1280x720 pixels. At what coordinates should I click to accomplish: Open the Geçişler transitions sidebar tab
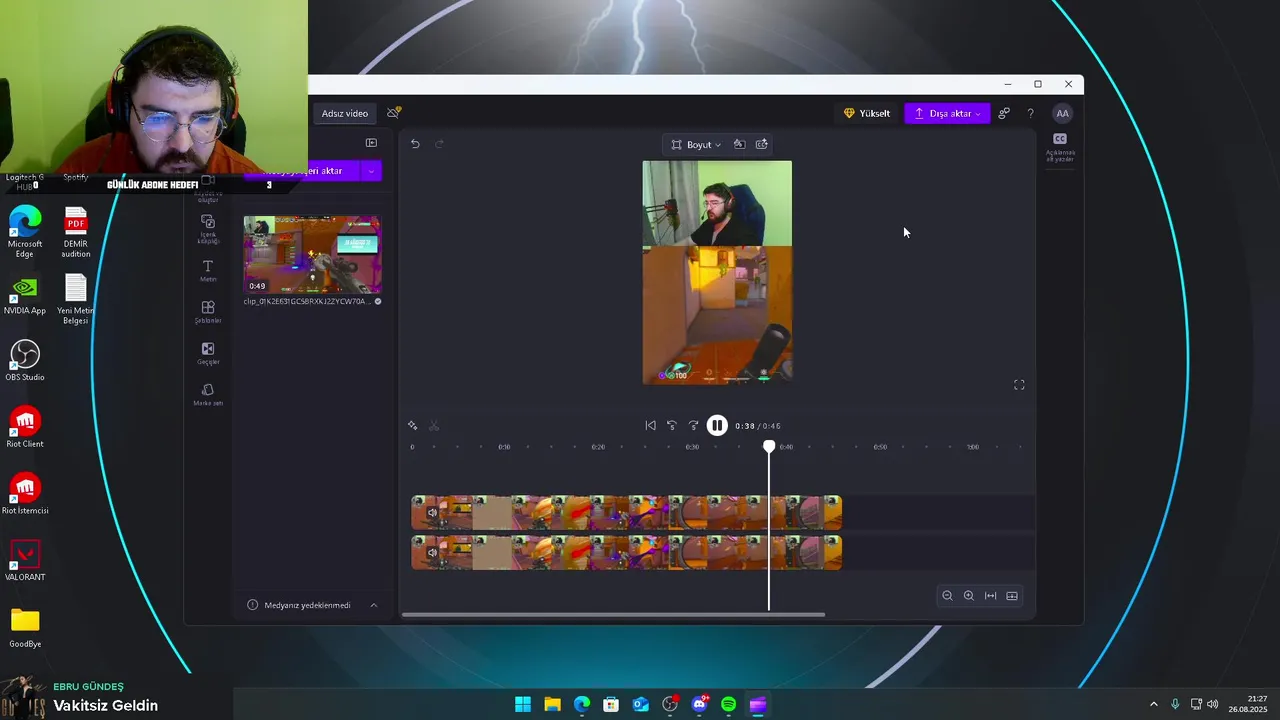click(208, 353)
